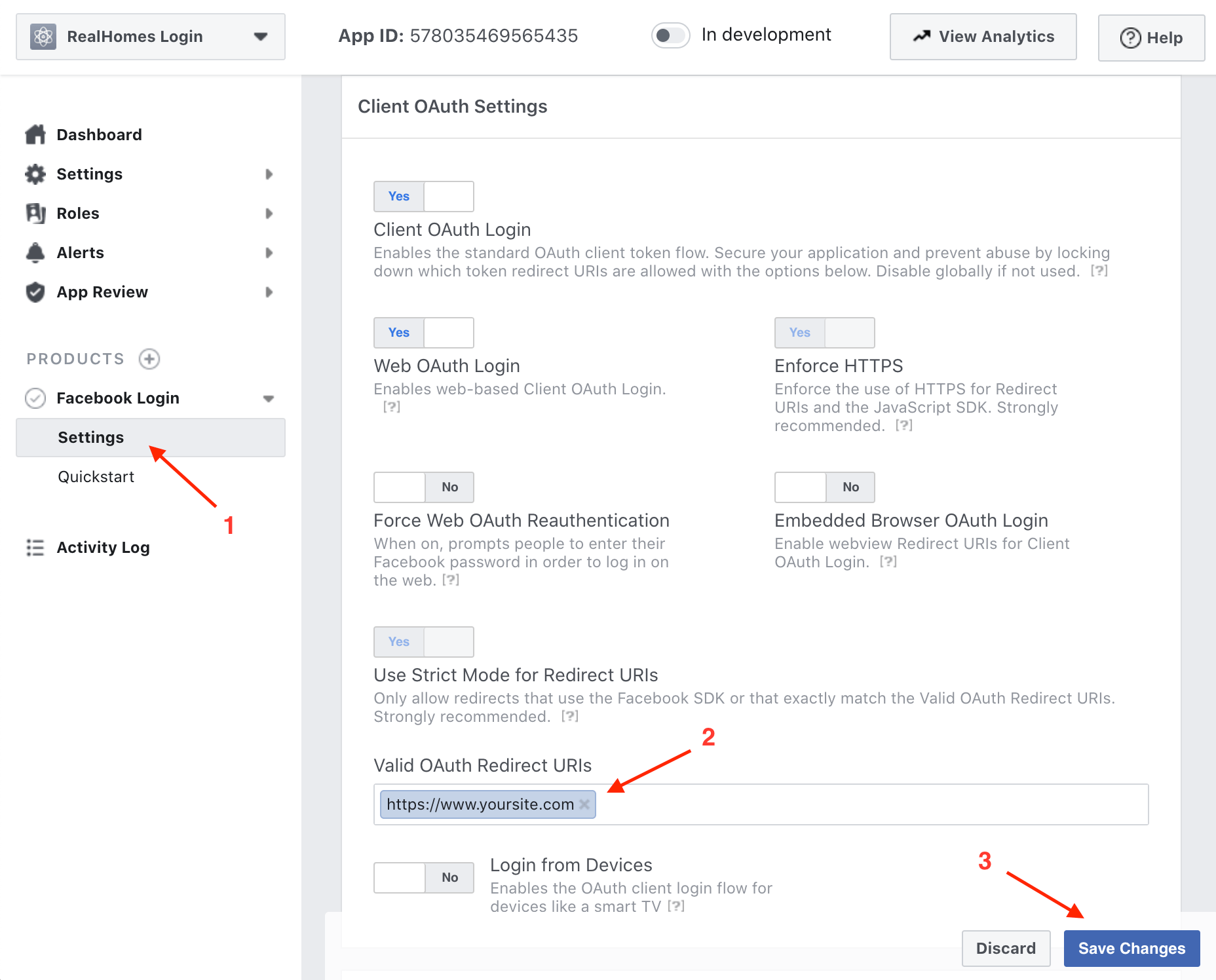Viewport: 1216px width, 980px height.
Task: Toggle the Enforce HTTPS switch
Action: pyautogui.click(x=825, y=333)
